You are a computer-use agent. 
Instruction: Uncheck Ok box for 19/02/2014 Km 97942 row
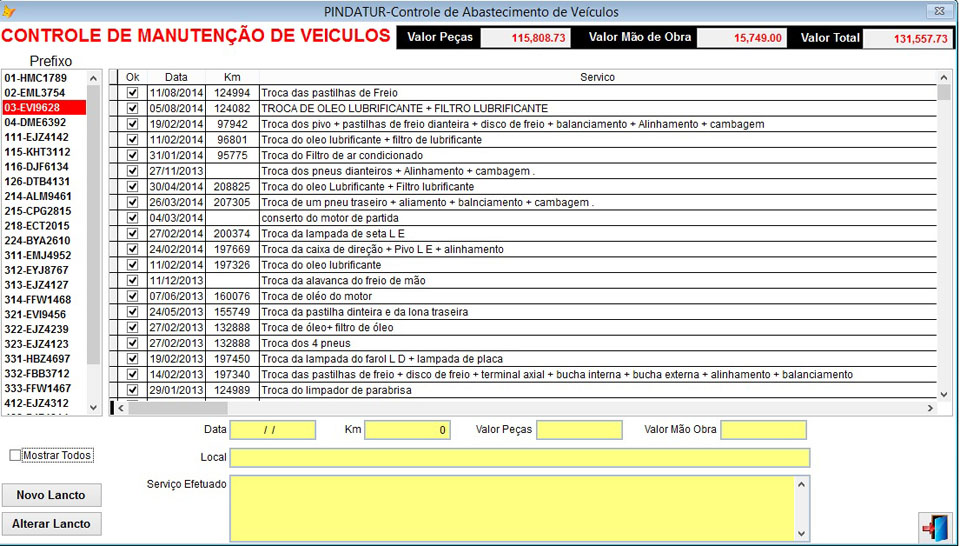pyautogui.click(x=132, y=124)
